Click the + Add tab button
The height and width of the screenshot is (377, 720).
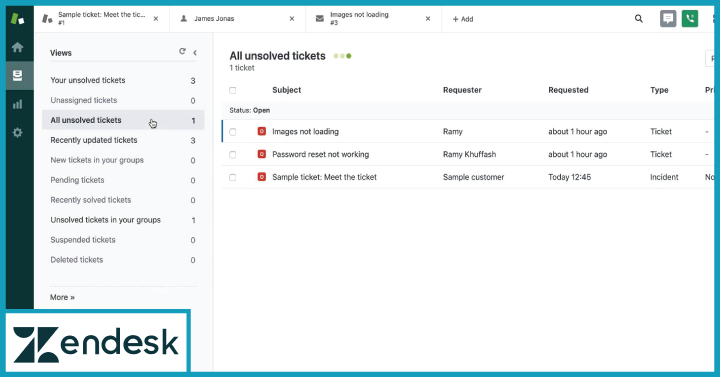point(462,19)
